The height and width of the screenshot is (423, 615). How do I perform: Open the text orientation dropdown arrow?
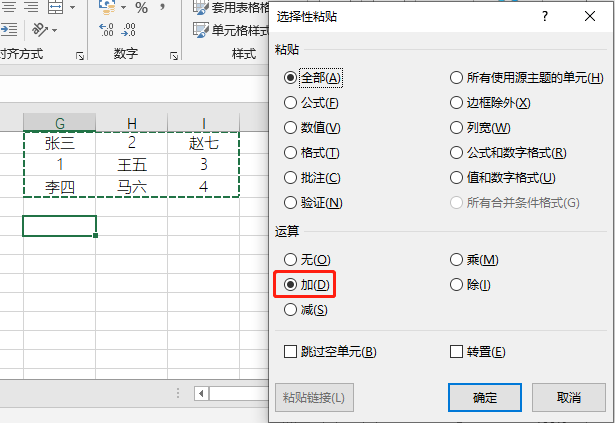tap(55, 30)
